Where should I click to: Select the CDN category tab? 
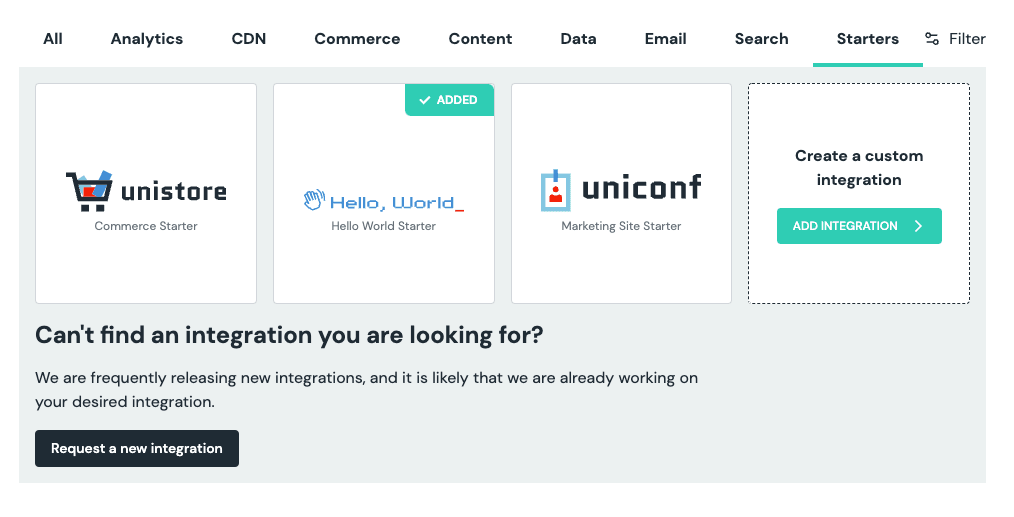[248, 39]
